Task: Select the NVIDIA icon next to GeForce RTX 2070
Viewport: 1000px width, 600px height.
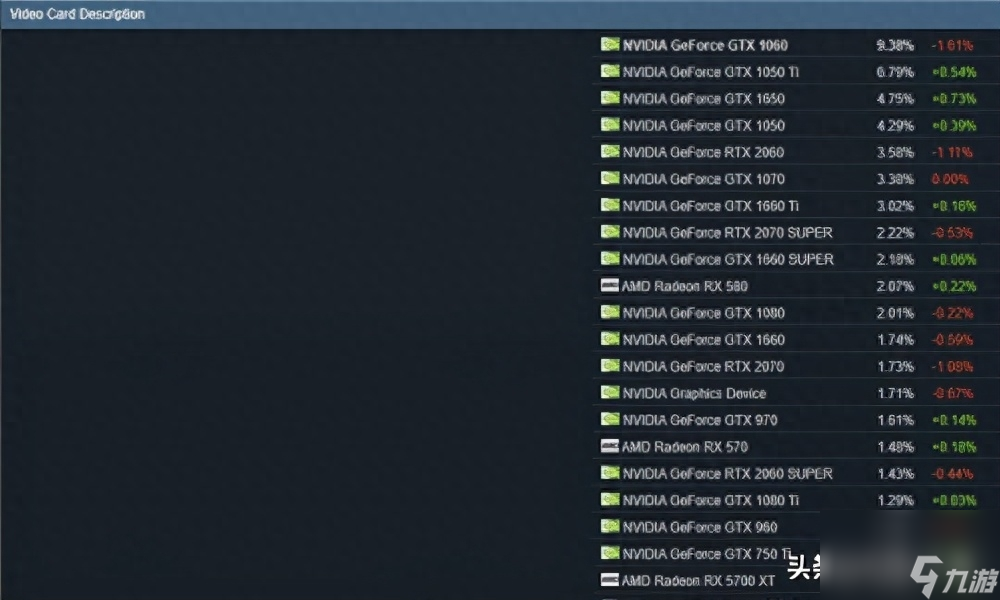Action: pyautogui.click(x=610, y=365)
